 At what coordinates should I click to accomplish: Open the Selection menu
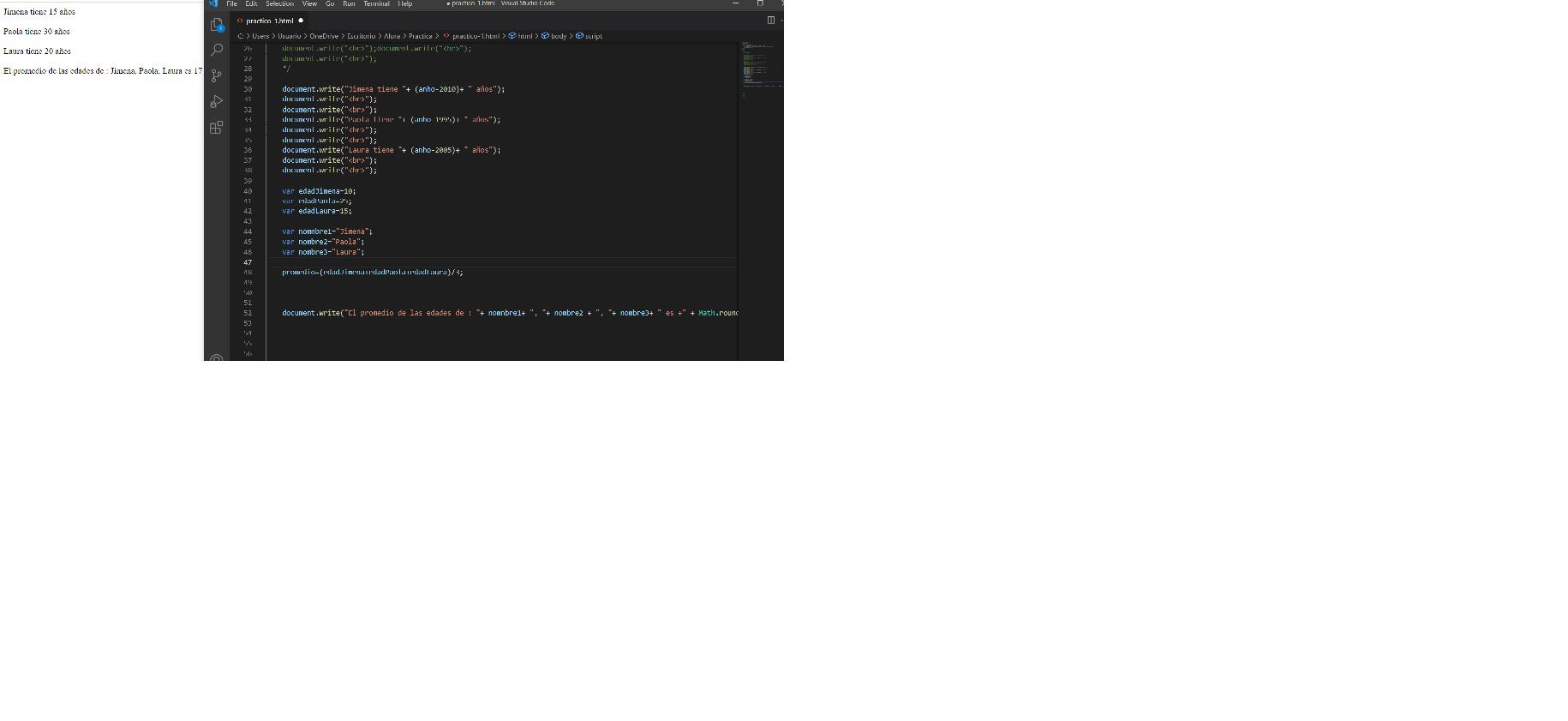pos(279,3)
